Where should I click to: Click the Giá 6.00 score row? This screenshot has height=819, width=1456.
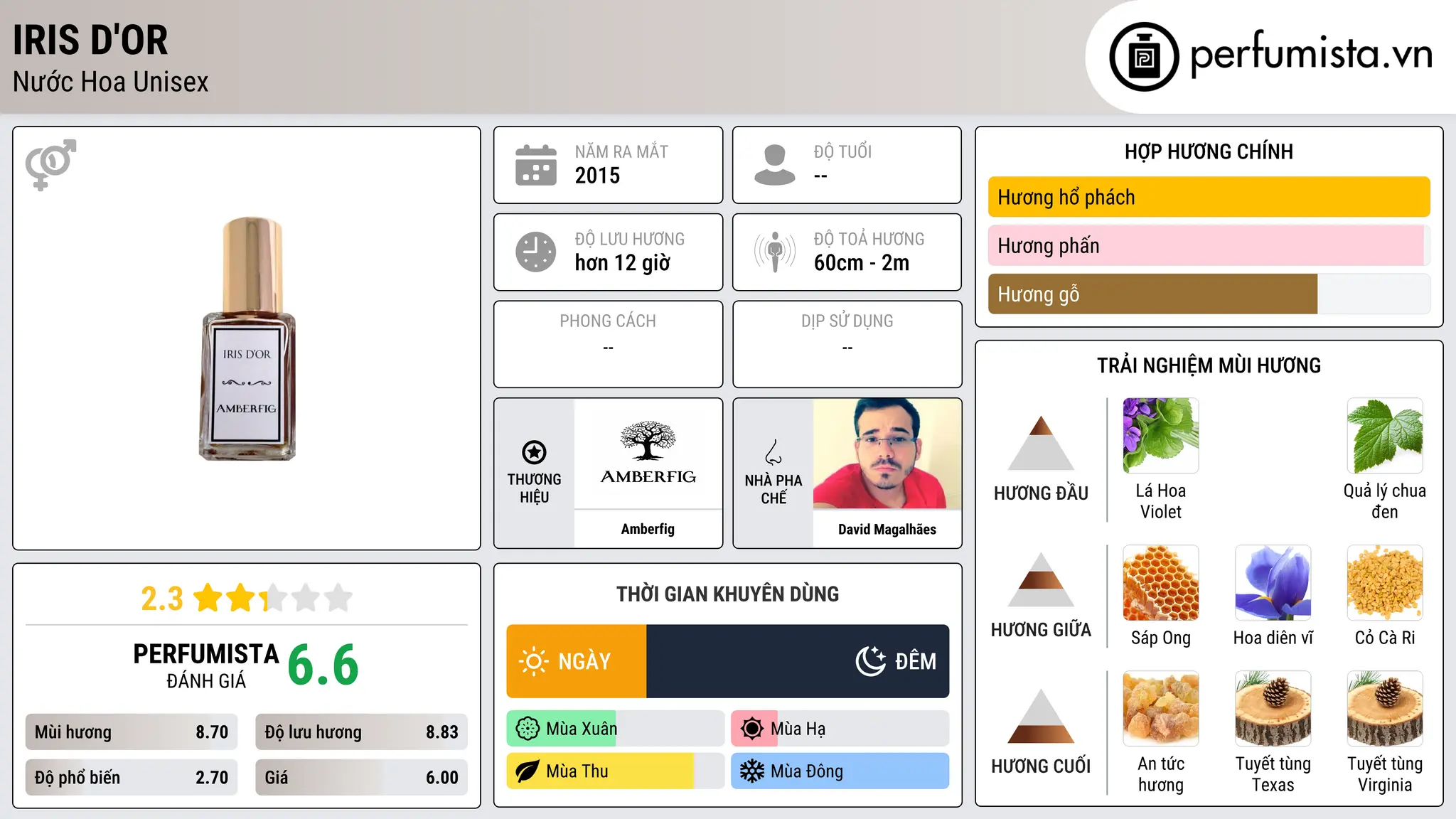(x=362, y=778)
